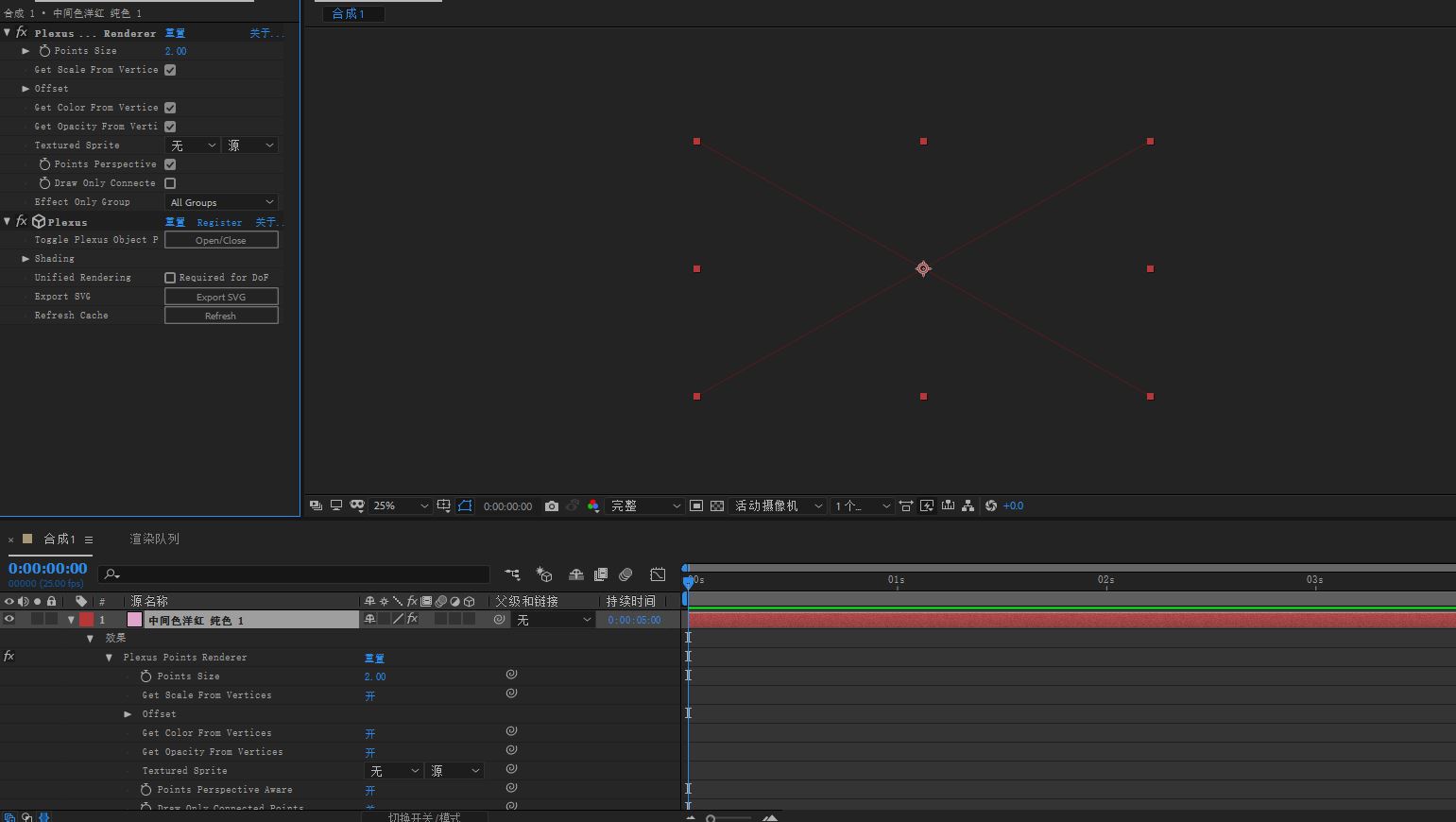
Task: Enable motion blur icon in timeline toolbar
Action: (x=625, y=574)
